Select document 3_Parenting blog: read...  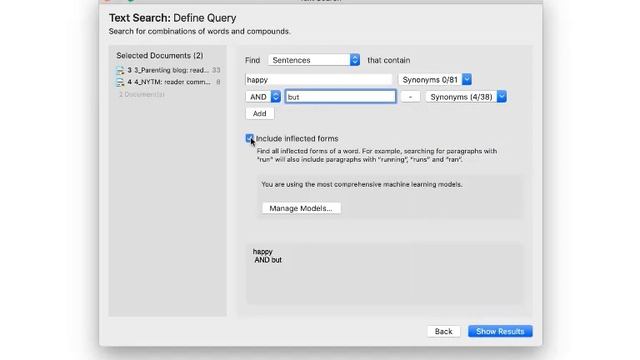tap(168, 70)
